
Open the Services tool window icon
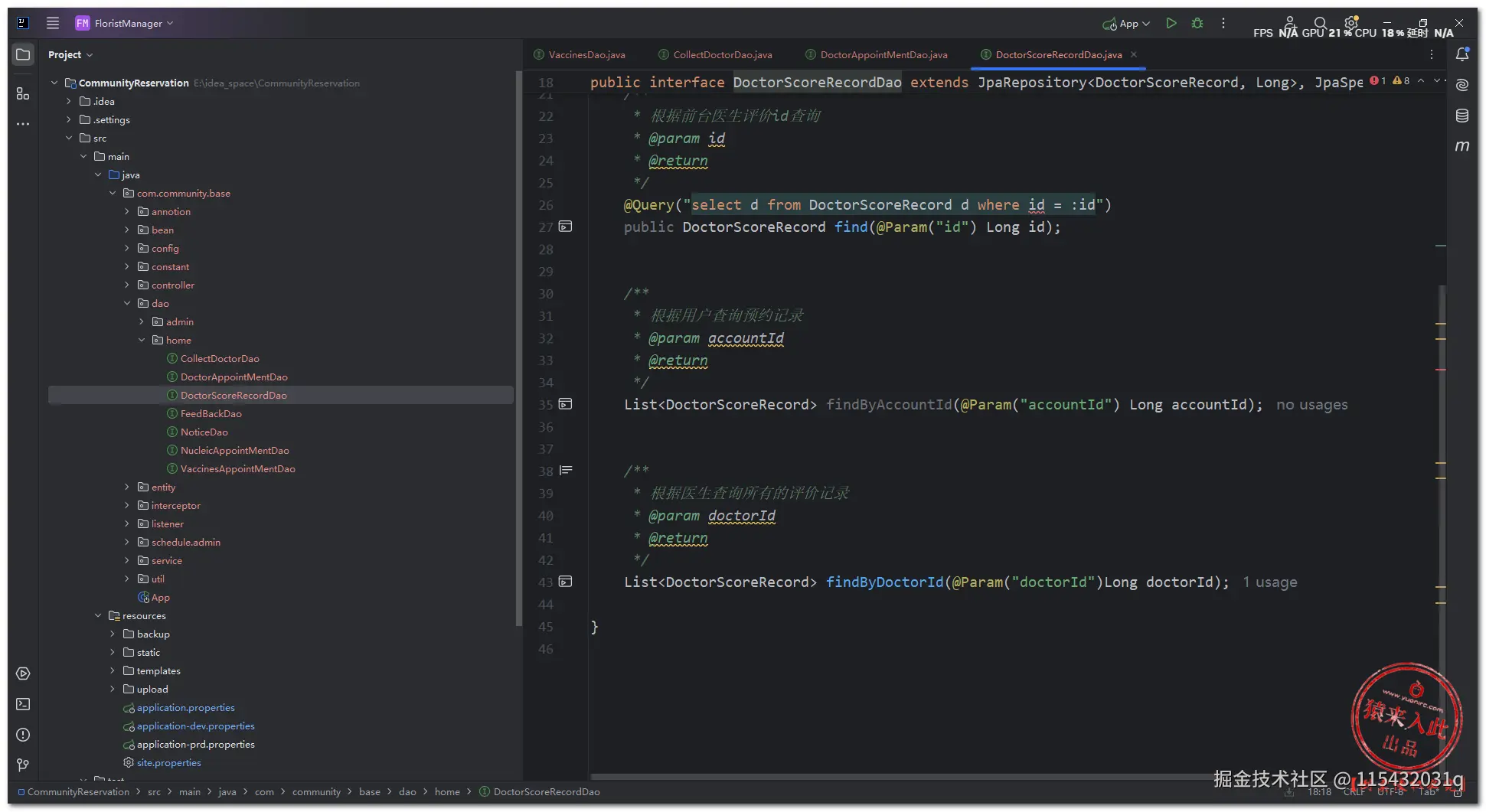coord(23,673)
